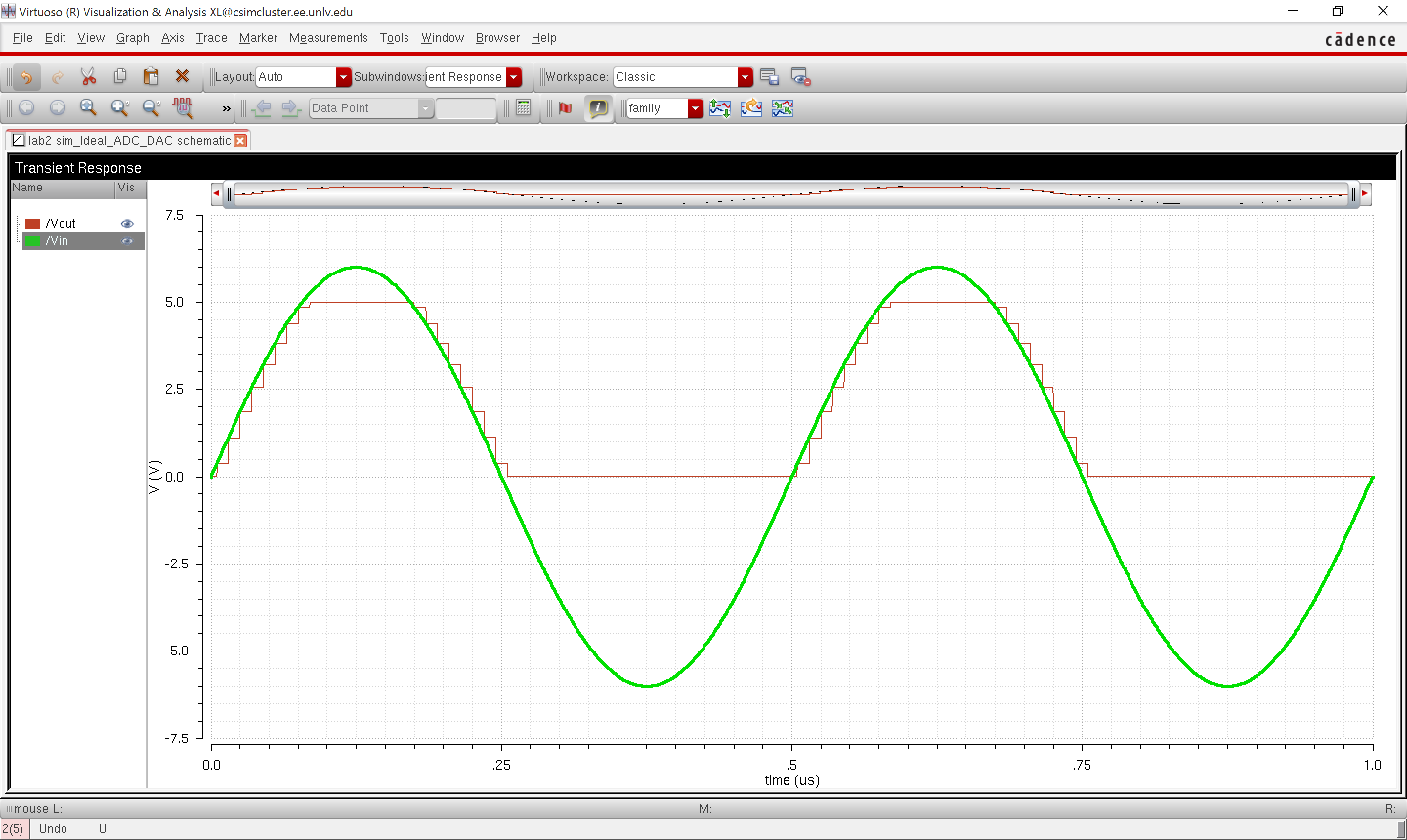Image resolution: width=1407 pixels, height=840 pixels.
Task: Click the Paste toolbar icon
Action: click(x=150, y=76)
